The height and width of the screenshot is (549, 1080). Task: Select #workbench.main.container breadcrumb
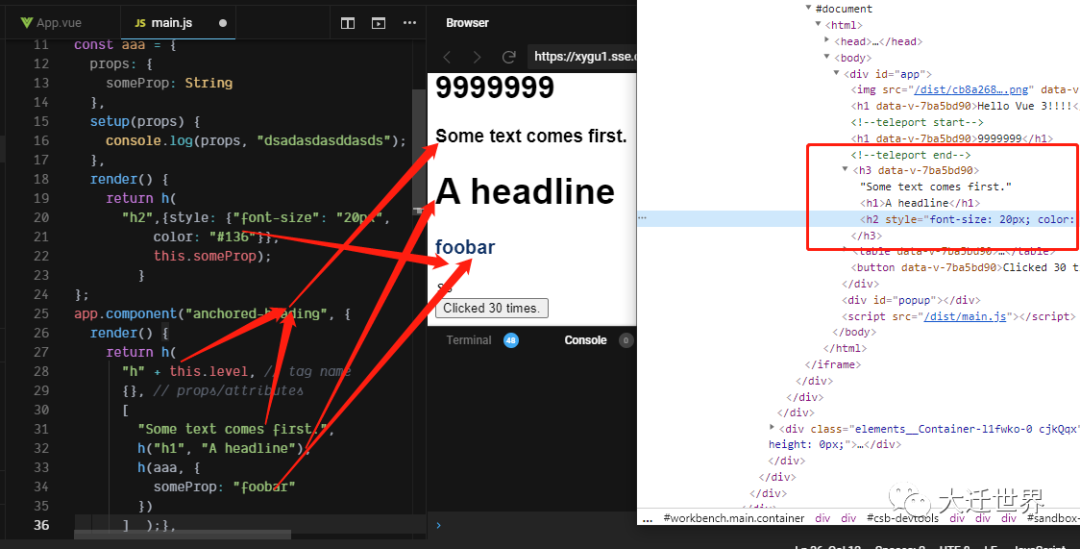click(734, 518)
